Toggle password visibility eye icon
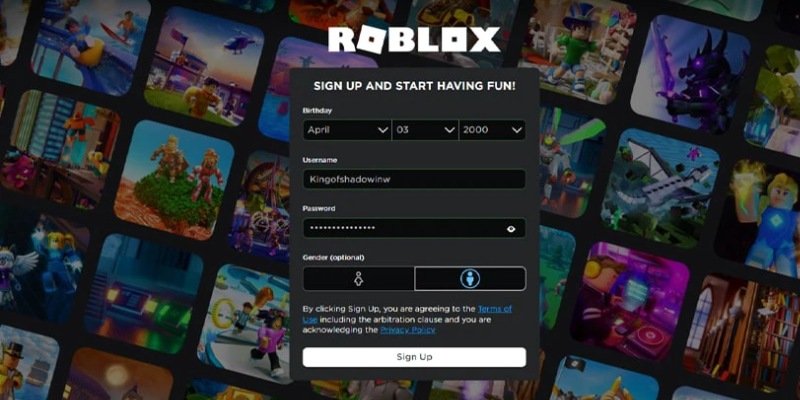Viewport: 800px width, 400px height. (x=511, y=229)
